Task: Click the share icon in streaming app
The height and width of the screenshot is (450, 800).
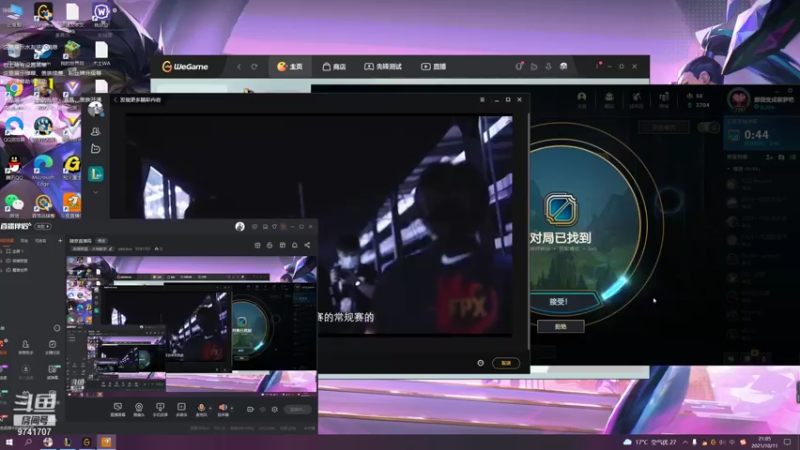Action: click(x=307, y=245)
